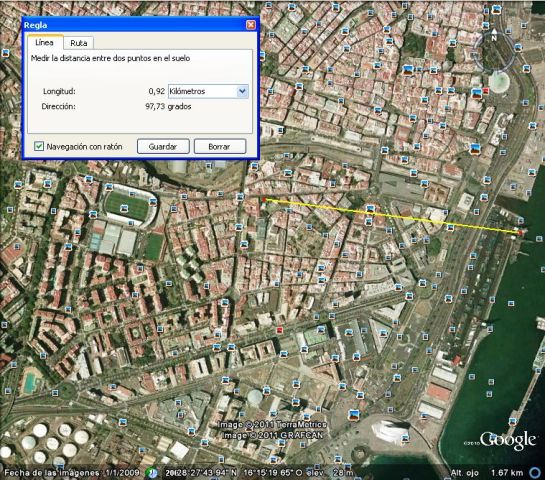This screenshot has width=545, height=480.
Task: Open photo icon on the stadium's right stand
Action: [152, 202]
